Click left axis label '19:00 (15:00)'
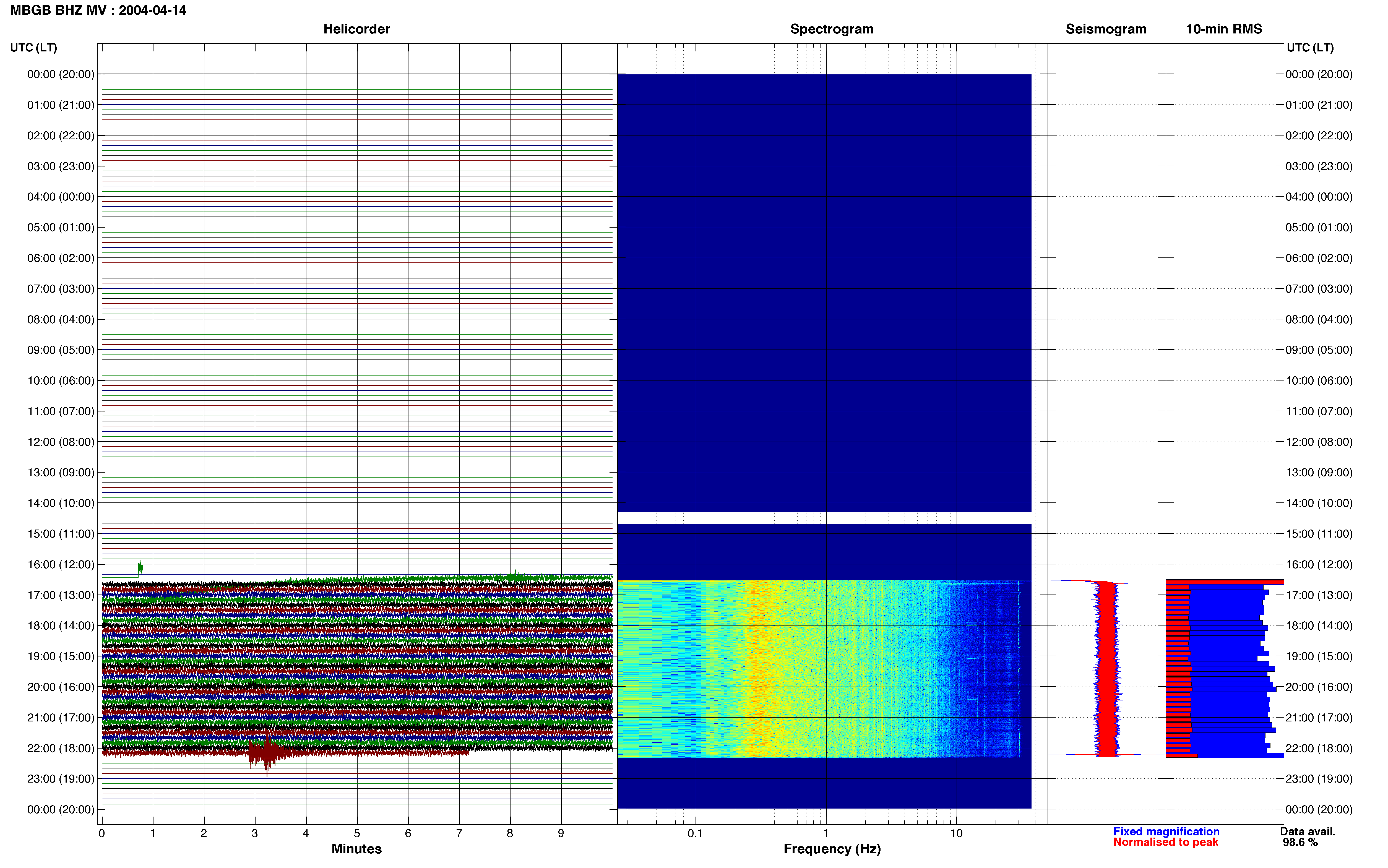 pos(61,656)
